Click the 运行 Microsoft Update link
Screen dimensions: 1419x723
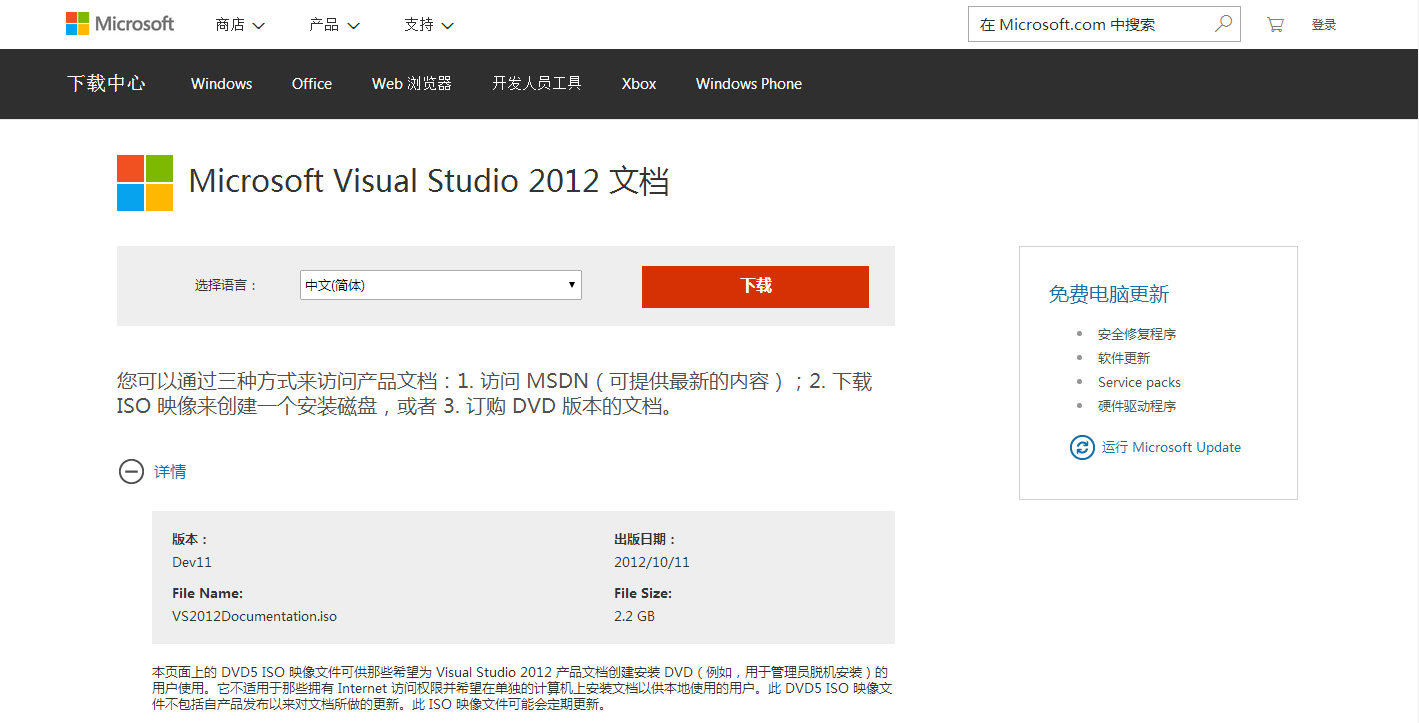click(x=1171, y=447)
